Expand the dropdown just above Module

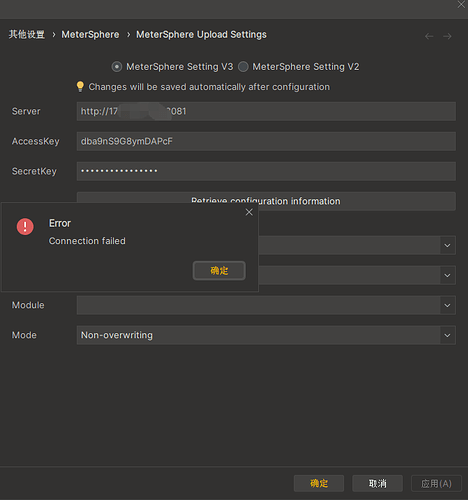coord(447,275)
